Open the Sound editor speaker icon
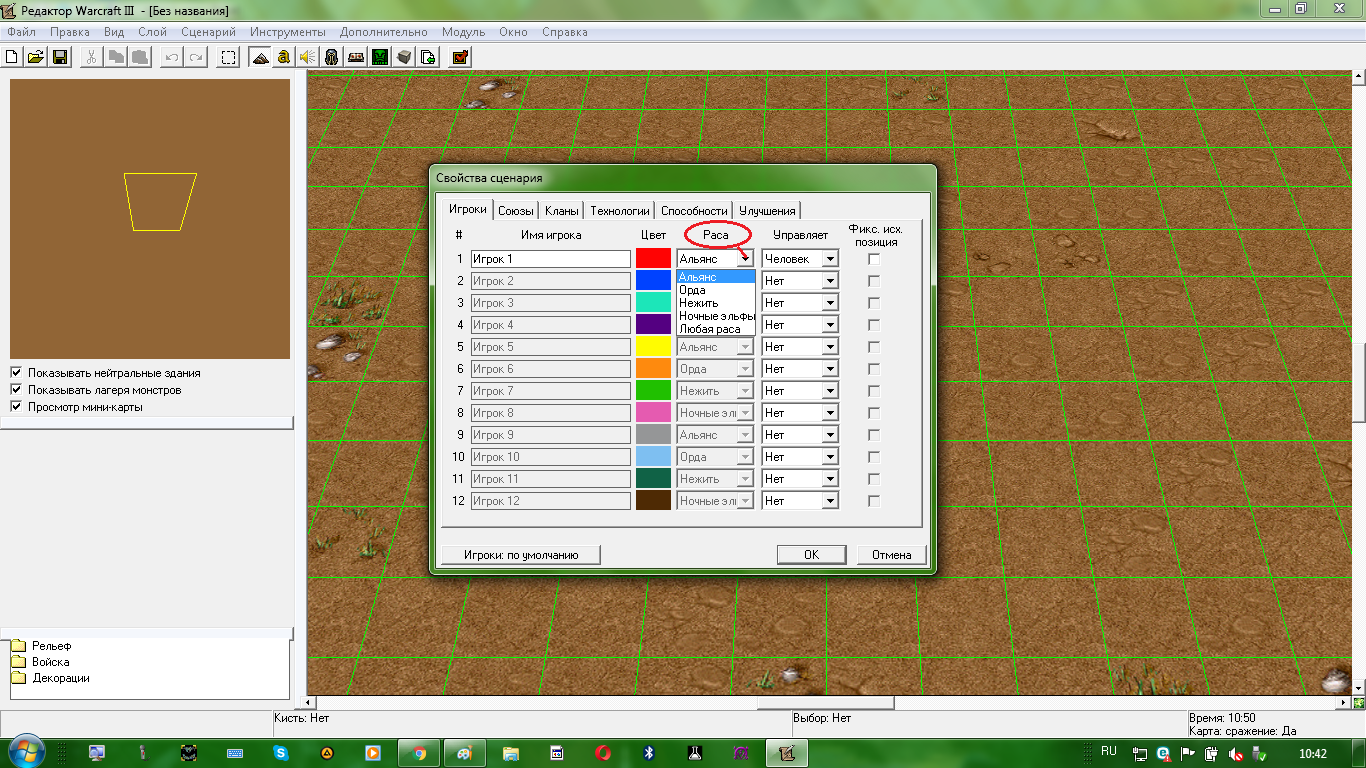Image resolution: width=1366 pixels, height=768 pixels. tap(308, 57)
